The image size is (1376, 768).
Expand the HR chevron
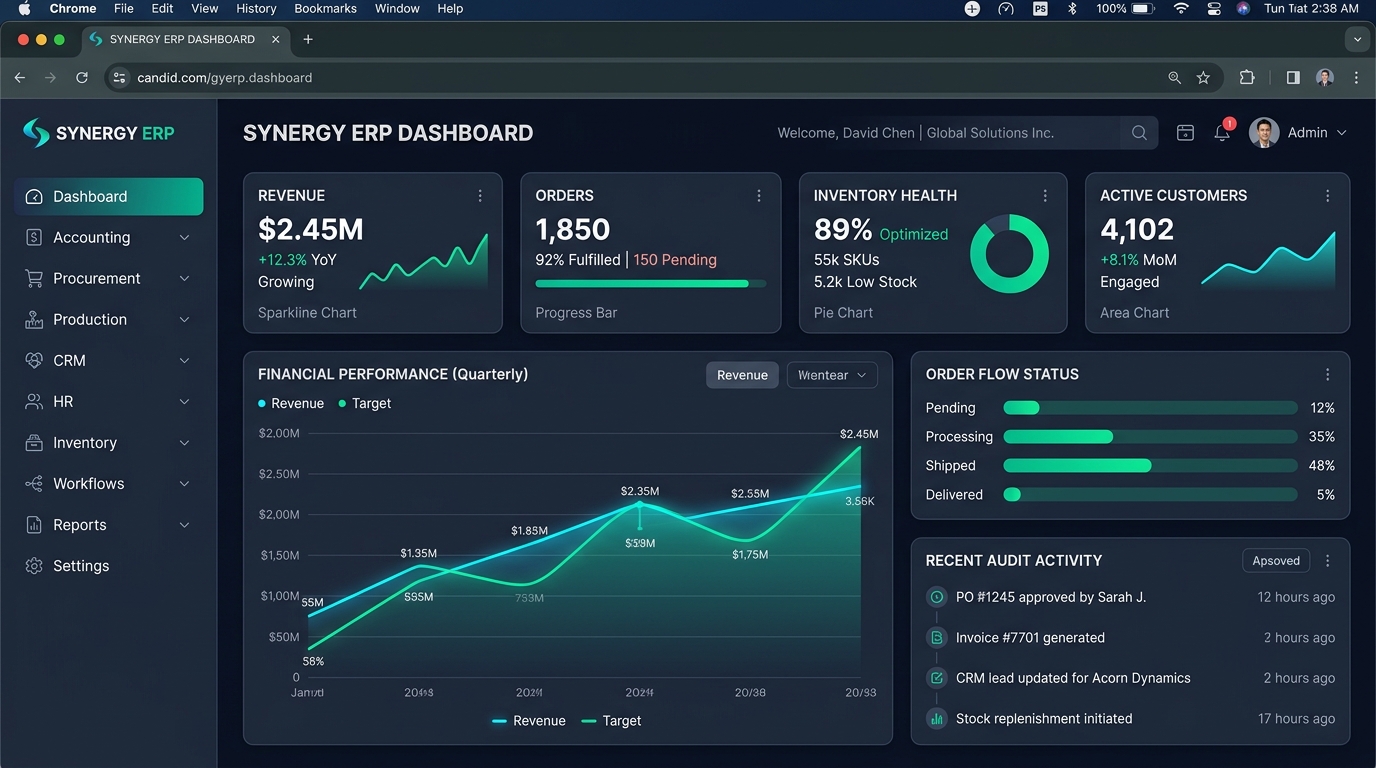(184, 401)
